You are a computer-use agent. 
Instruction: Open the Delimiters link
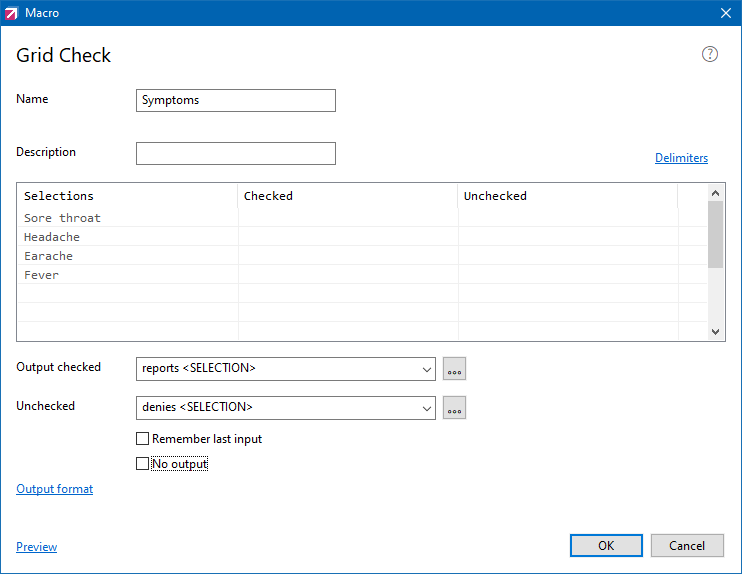coord(681,158)
